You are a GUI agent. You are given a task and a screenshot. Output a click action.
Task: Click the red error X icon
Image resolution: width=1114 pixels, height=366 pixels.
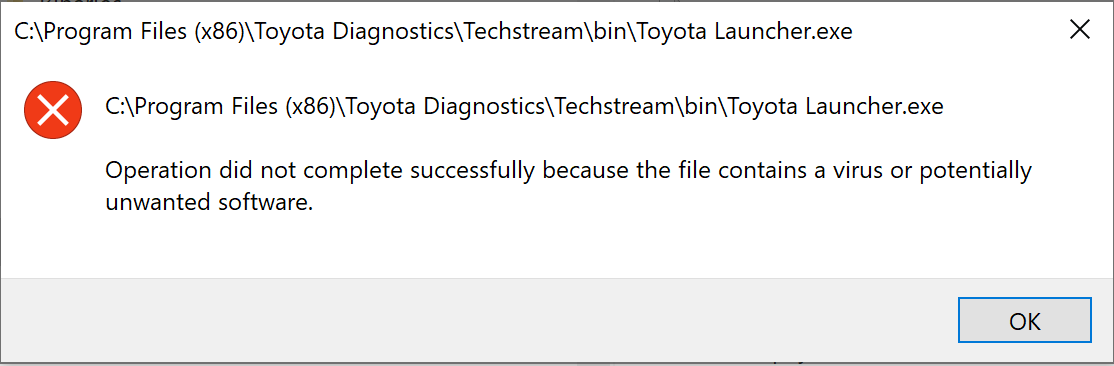(x=51, y=110)
